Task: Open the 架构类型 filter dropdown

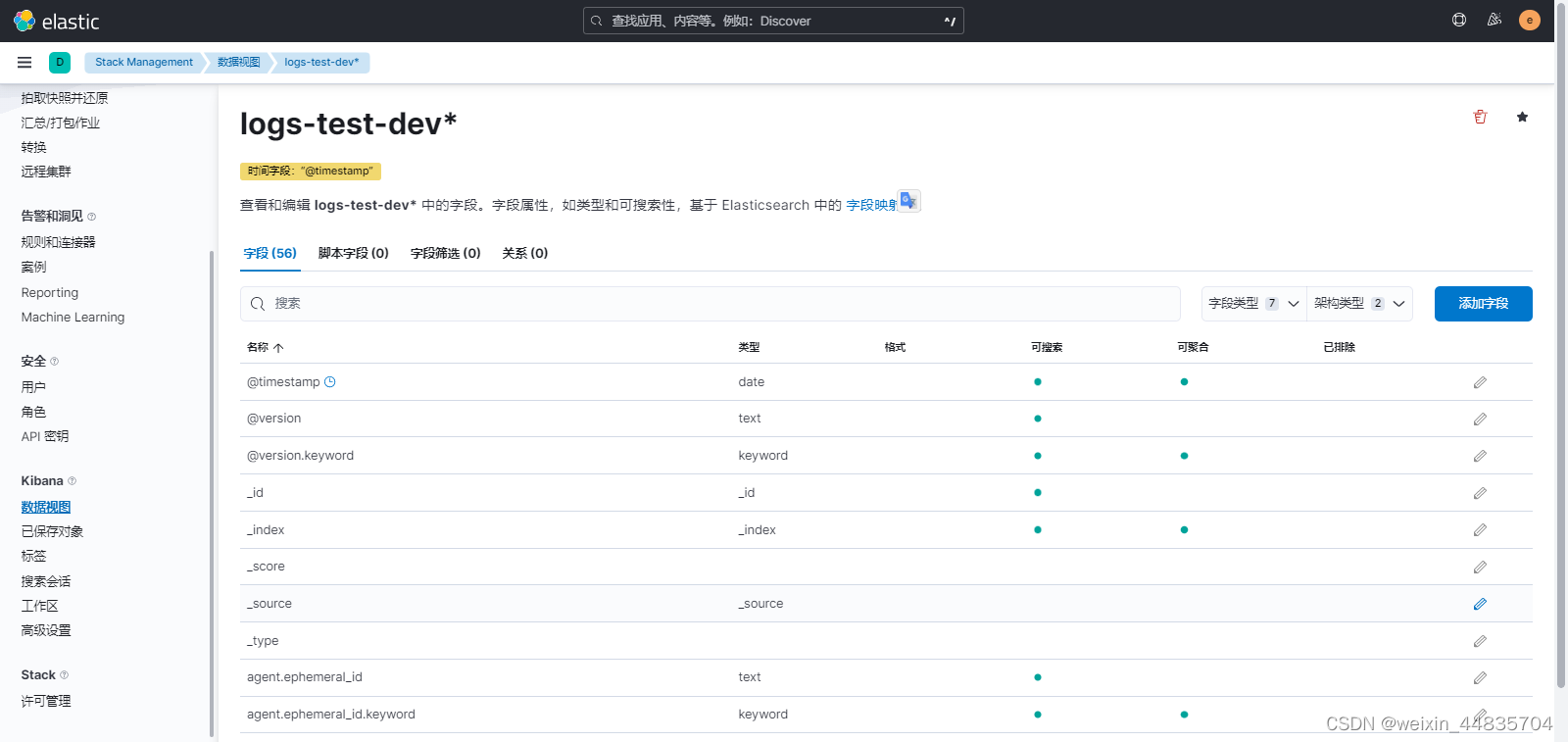Action: [1359, 304]
